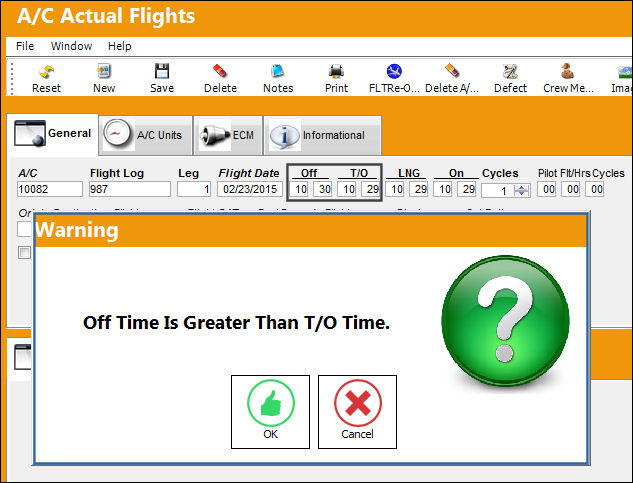
Task: Click the Reset toolbar icon
Action: 46,78
